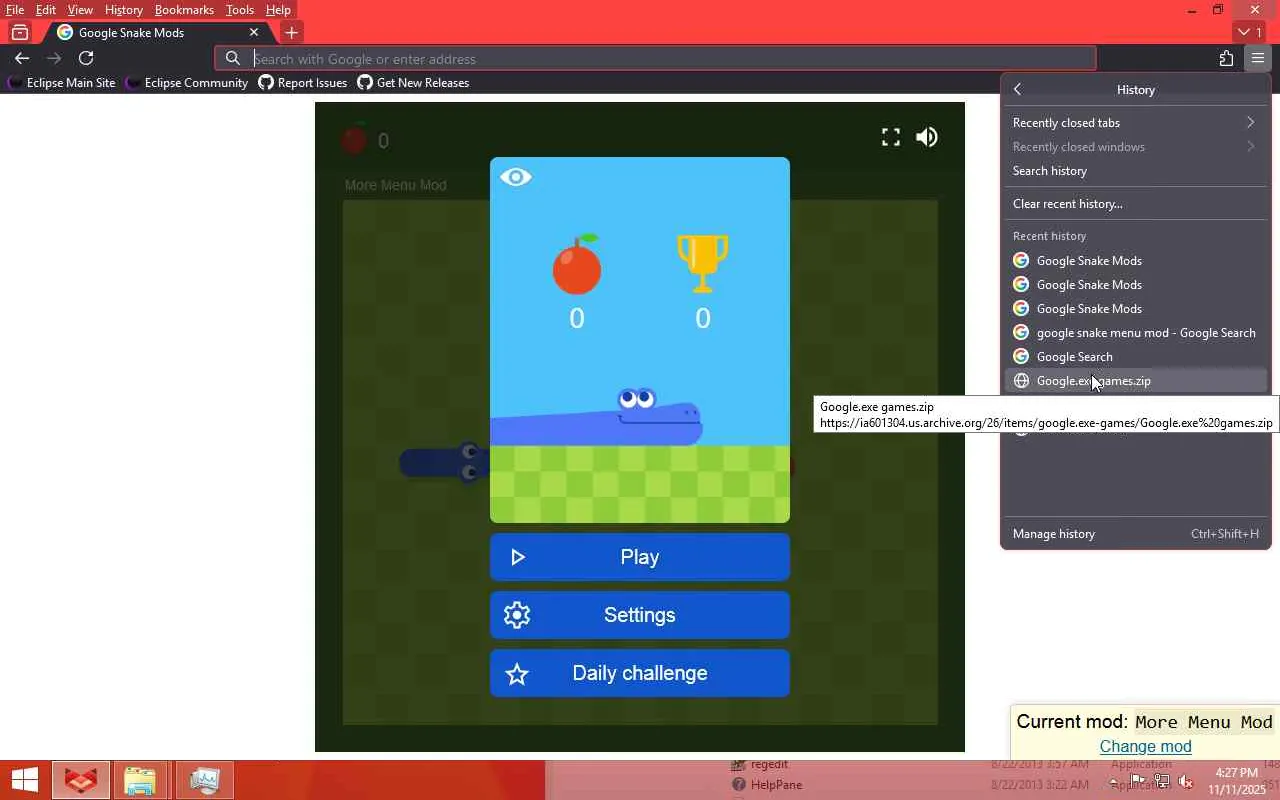Screen dimensions: 1280x800
Task: Click the Change mod link
Action: coord(1145,746)
